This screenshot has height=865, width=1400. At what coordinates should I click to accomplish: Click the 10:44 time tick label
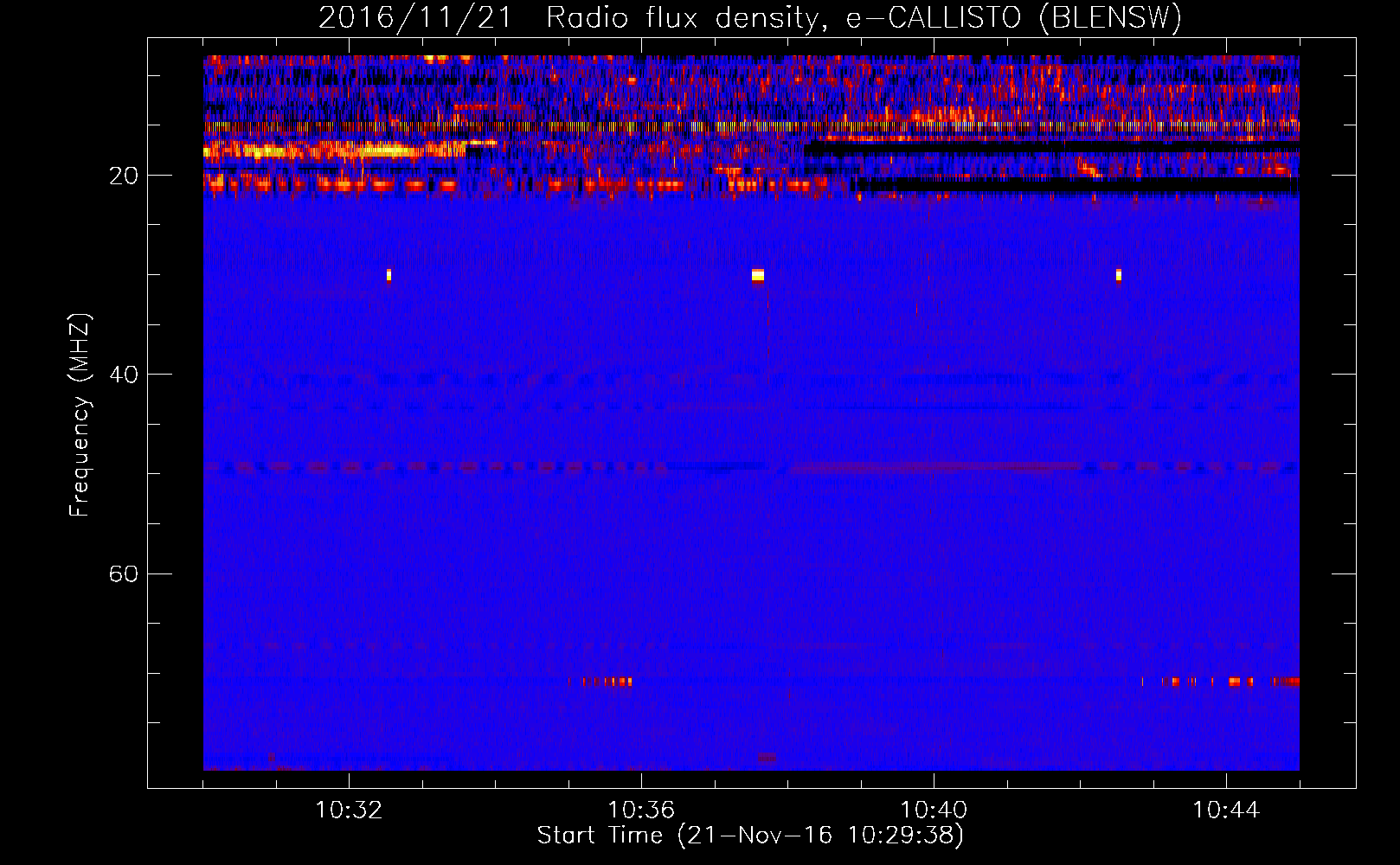tap(1226, 811)
